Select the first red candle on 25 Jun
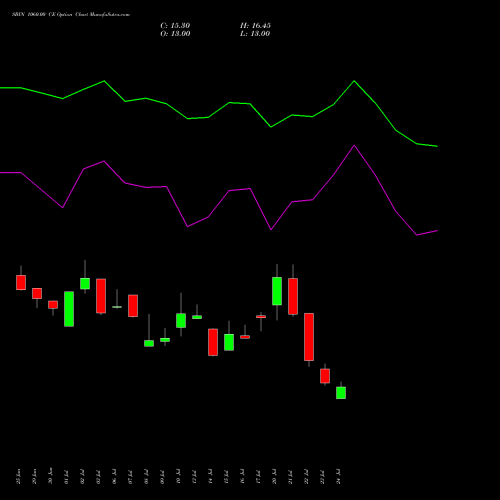 pos(21,282)
